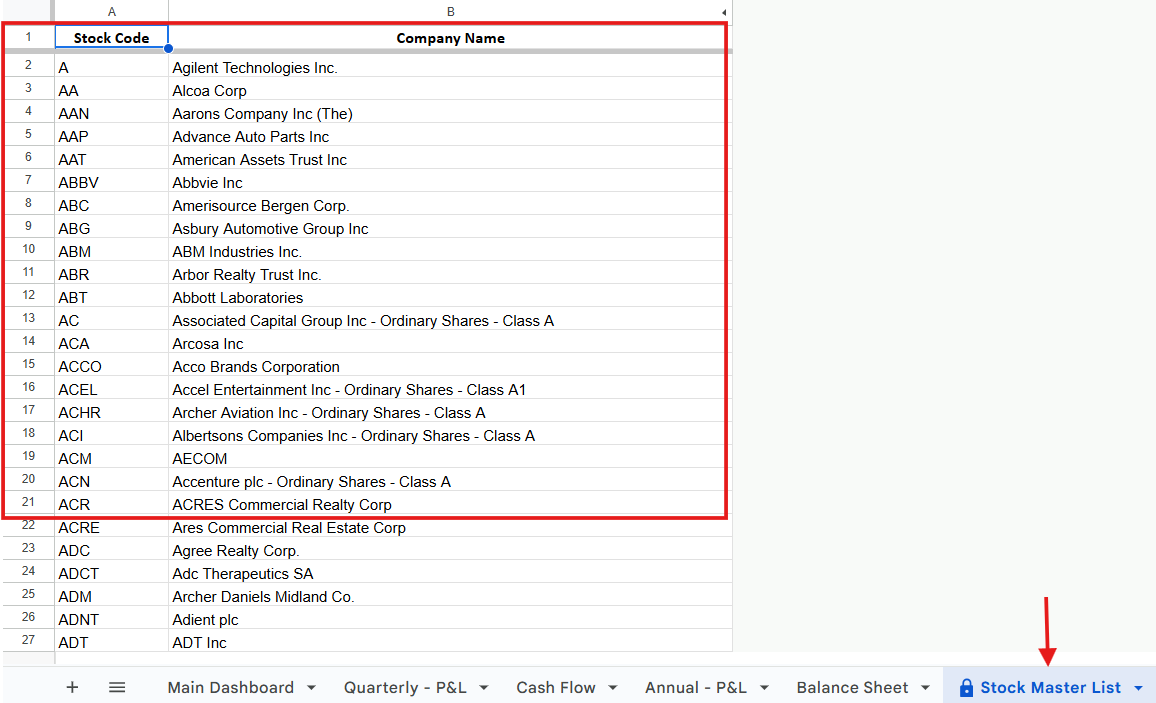Select Aarons Company Inc (The) cell
This screenshot has width=1156, height=703.
pyautogui.click(x=450, y=113)
